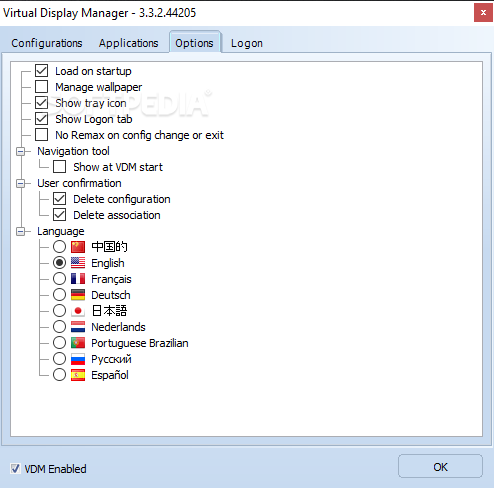Uncheck Delete configuration confirmation

point(60,199)
